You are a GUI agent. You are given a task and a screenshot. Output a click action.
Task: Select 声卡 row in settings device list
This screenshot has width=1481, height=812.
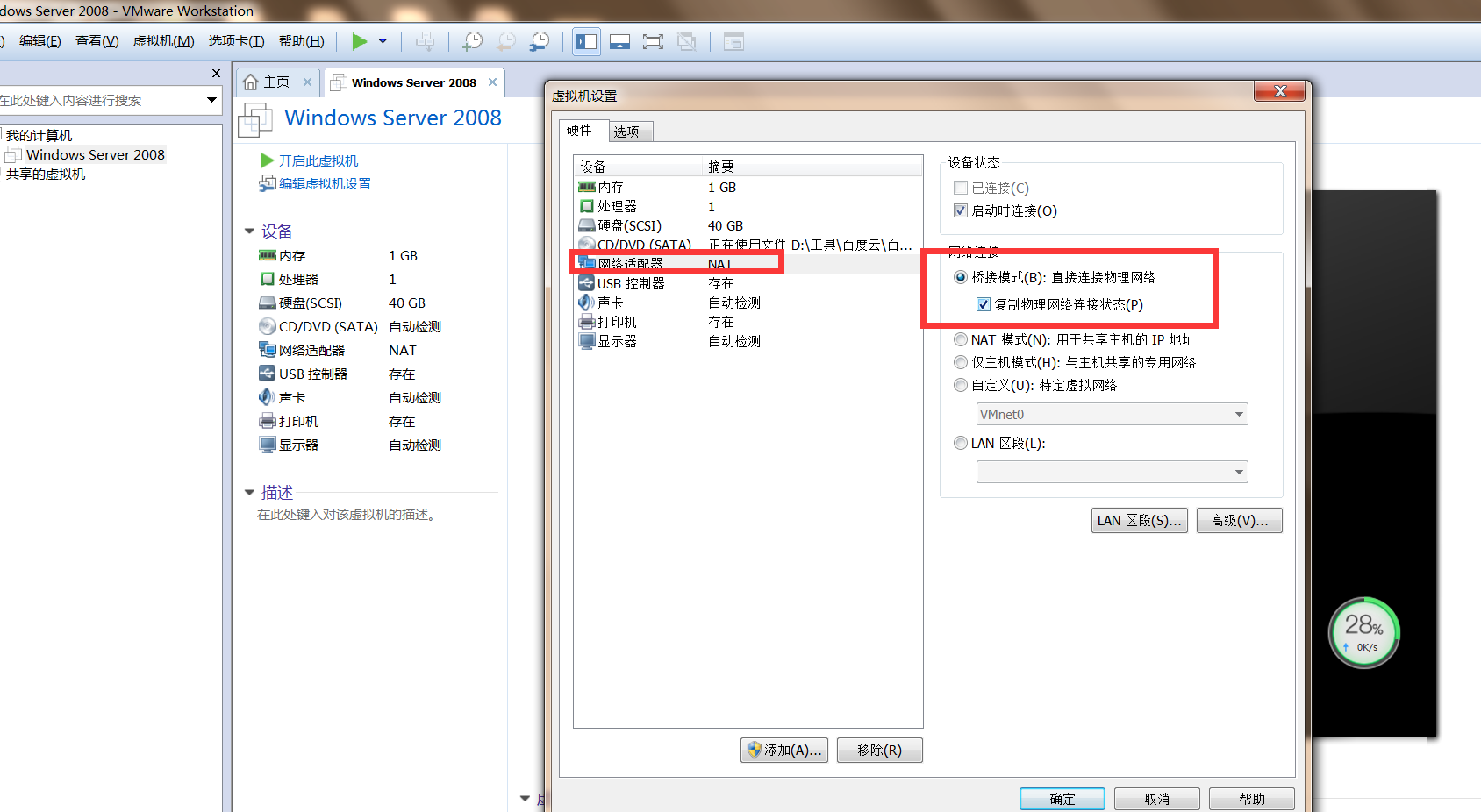point(748,303)
